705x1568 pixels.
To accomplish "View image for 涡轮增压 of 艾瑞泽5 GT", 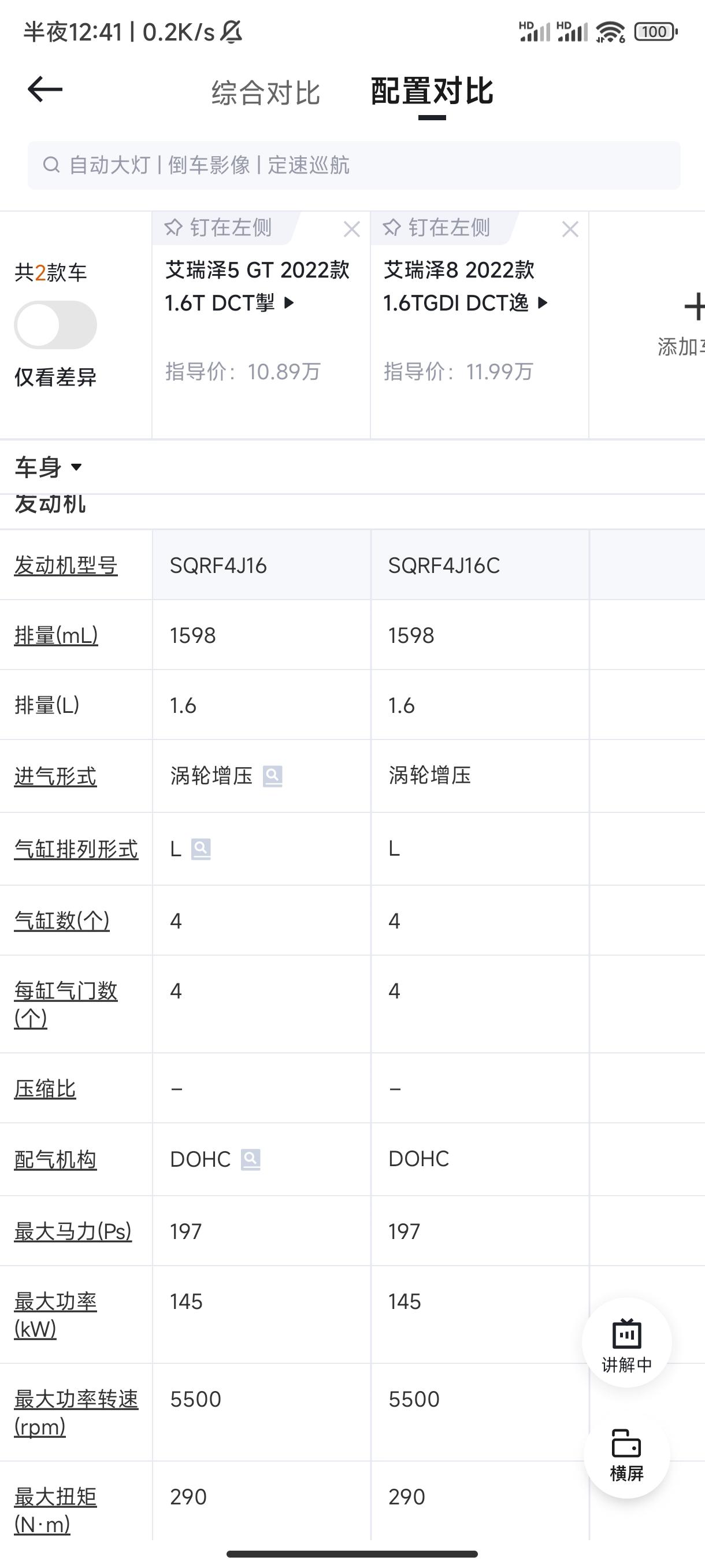I will 273,776.
